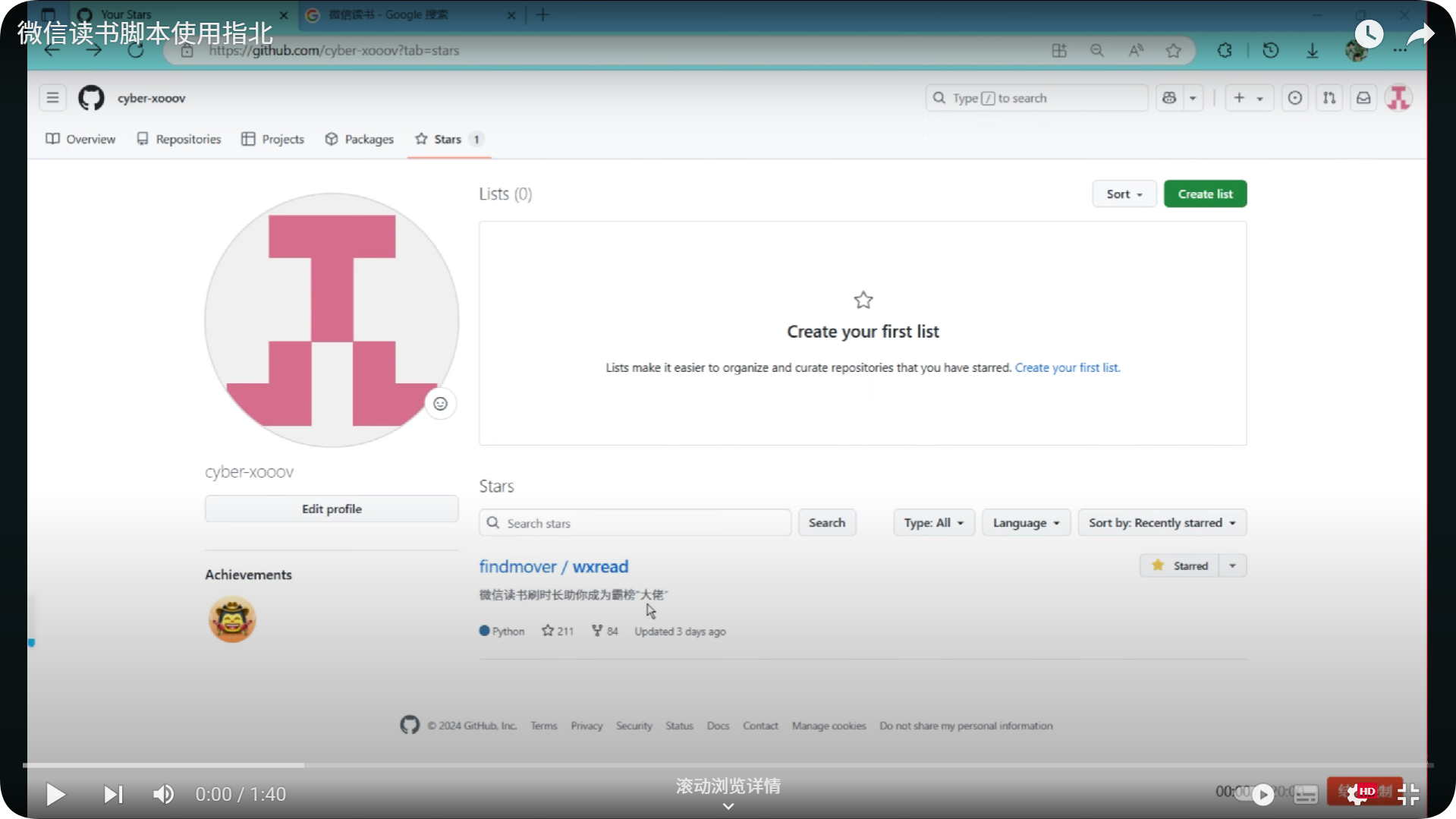Click the set status smiley icon on avatar

coord(440,404)
